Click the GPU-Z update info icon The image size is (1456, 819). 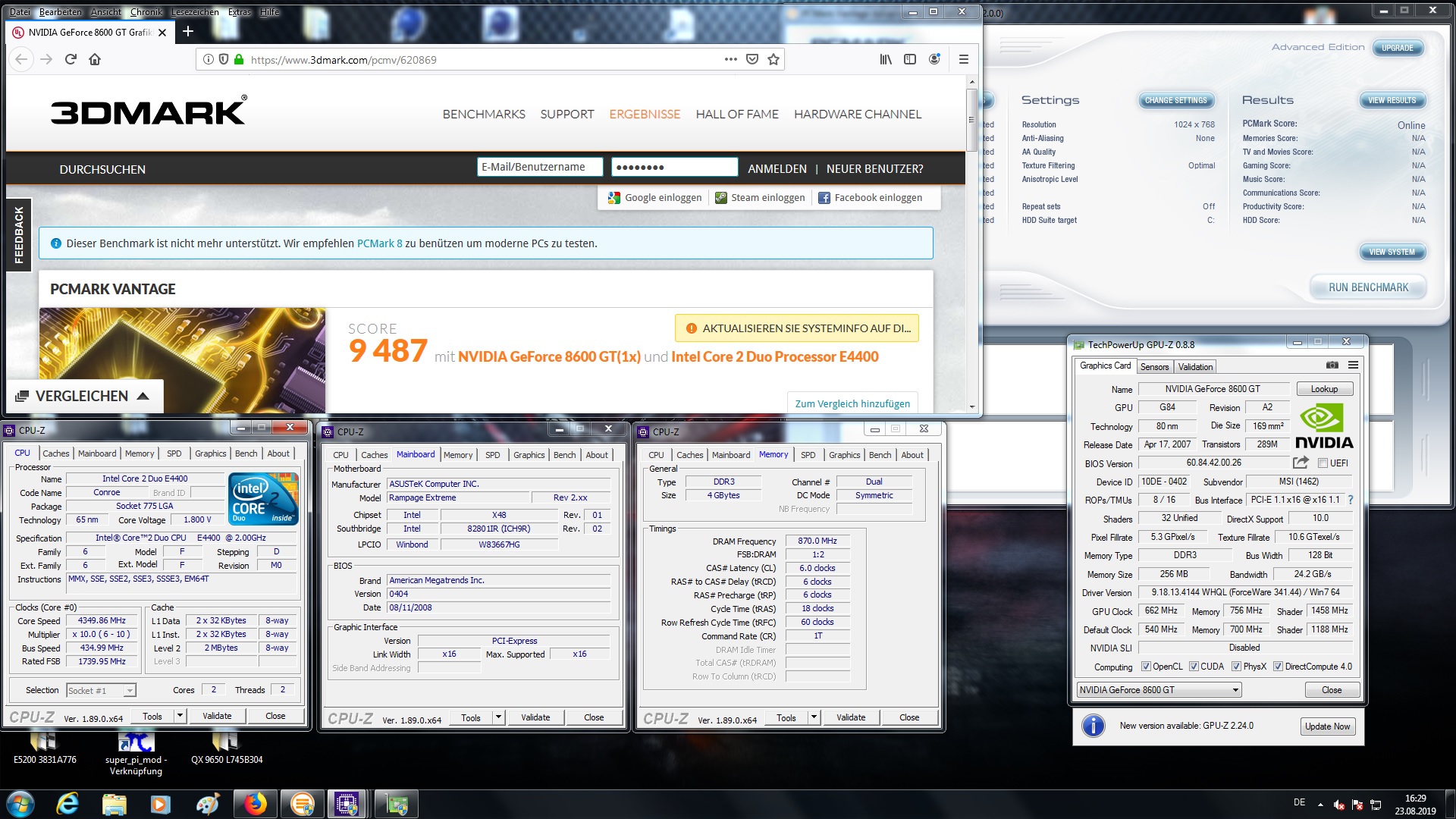[x=1093, y=726]
